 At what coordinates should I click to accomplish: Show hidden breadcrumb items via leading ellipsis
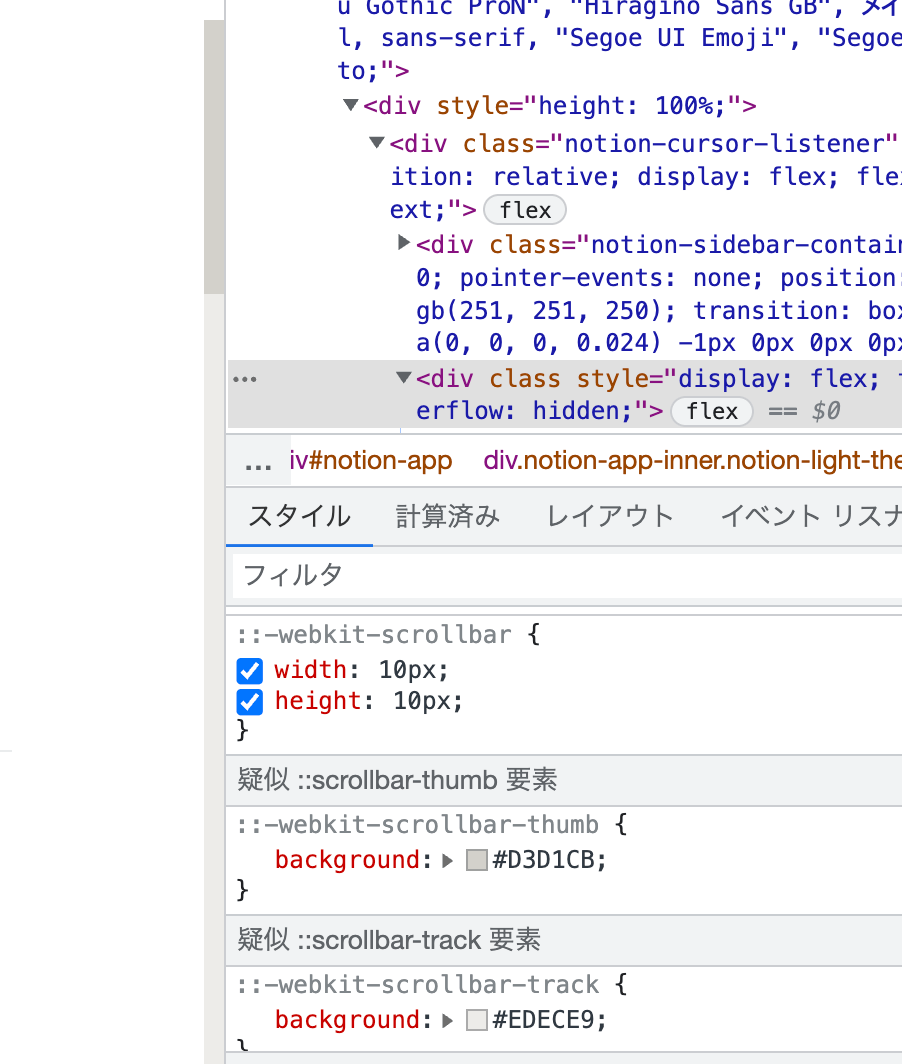point(258,461)
